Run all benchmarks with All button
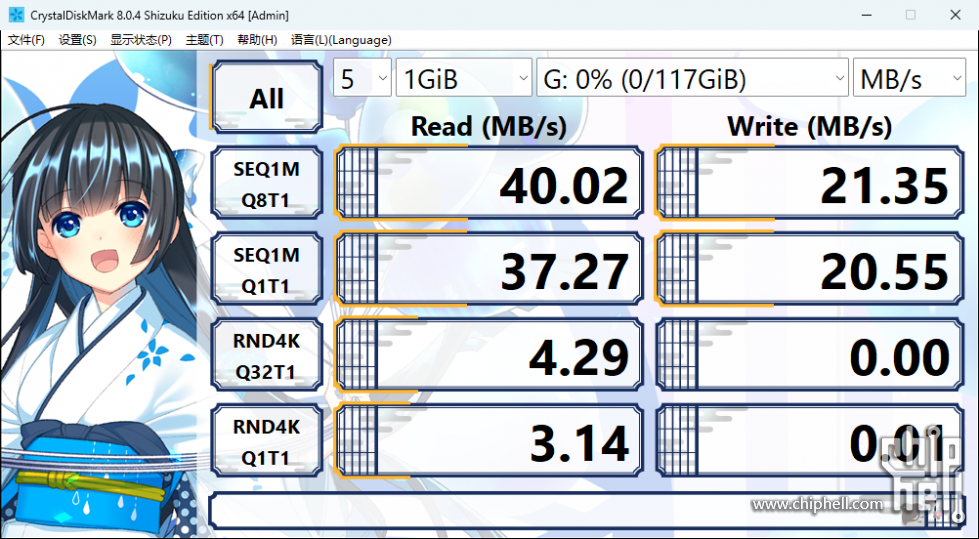The height and width of the screenshot is (539, 979). click(x=267, y=97)
